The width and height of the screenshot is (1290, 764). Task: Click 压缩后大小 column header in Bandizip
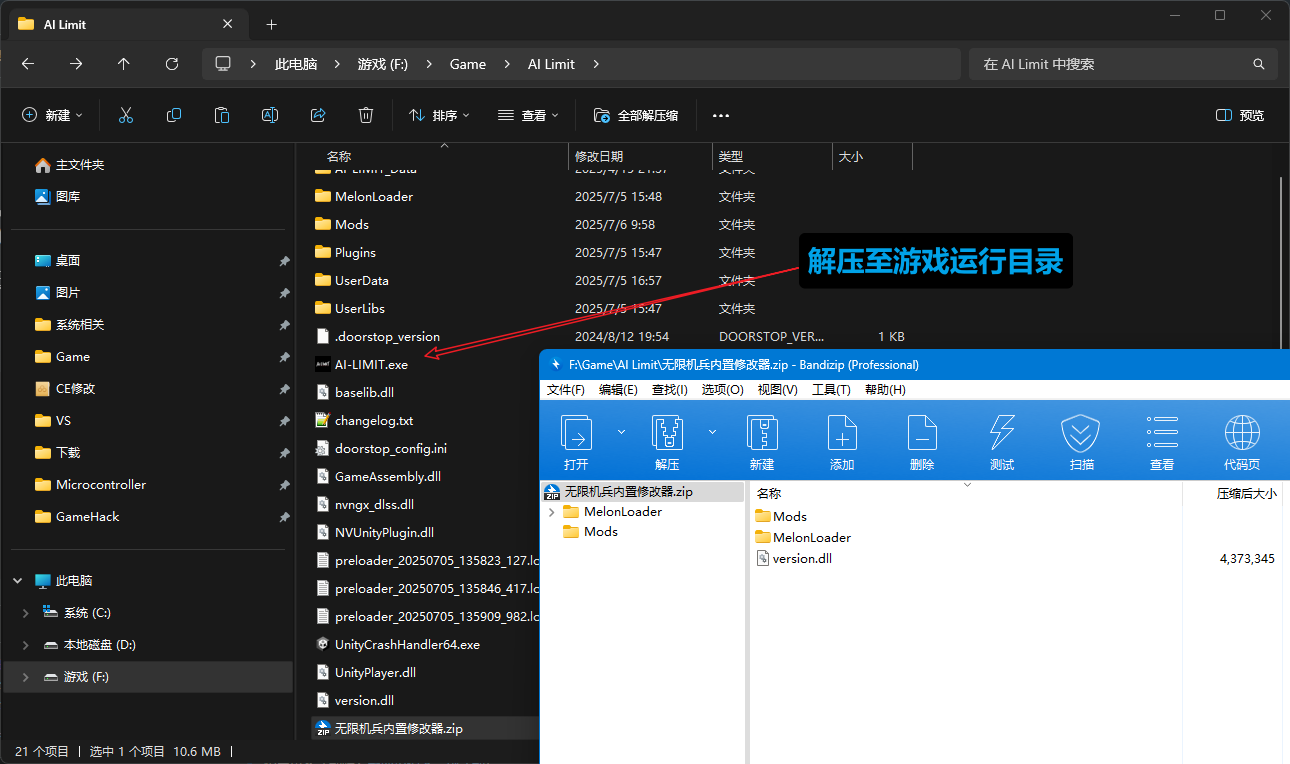[1246, 493]
